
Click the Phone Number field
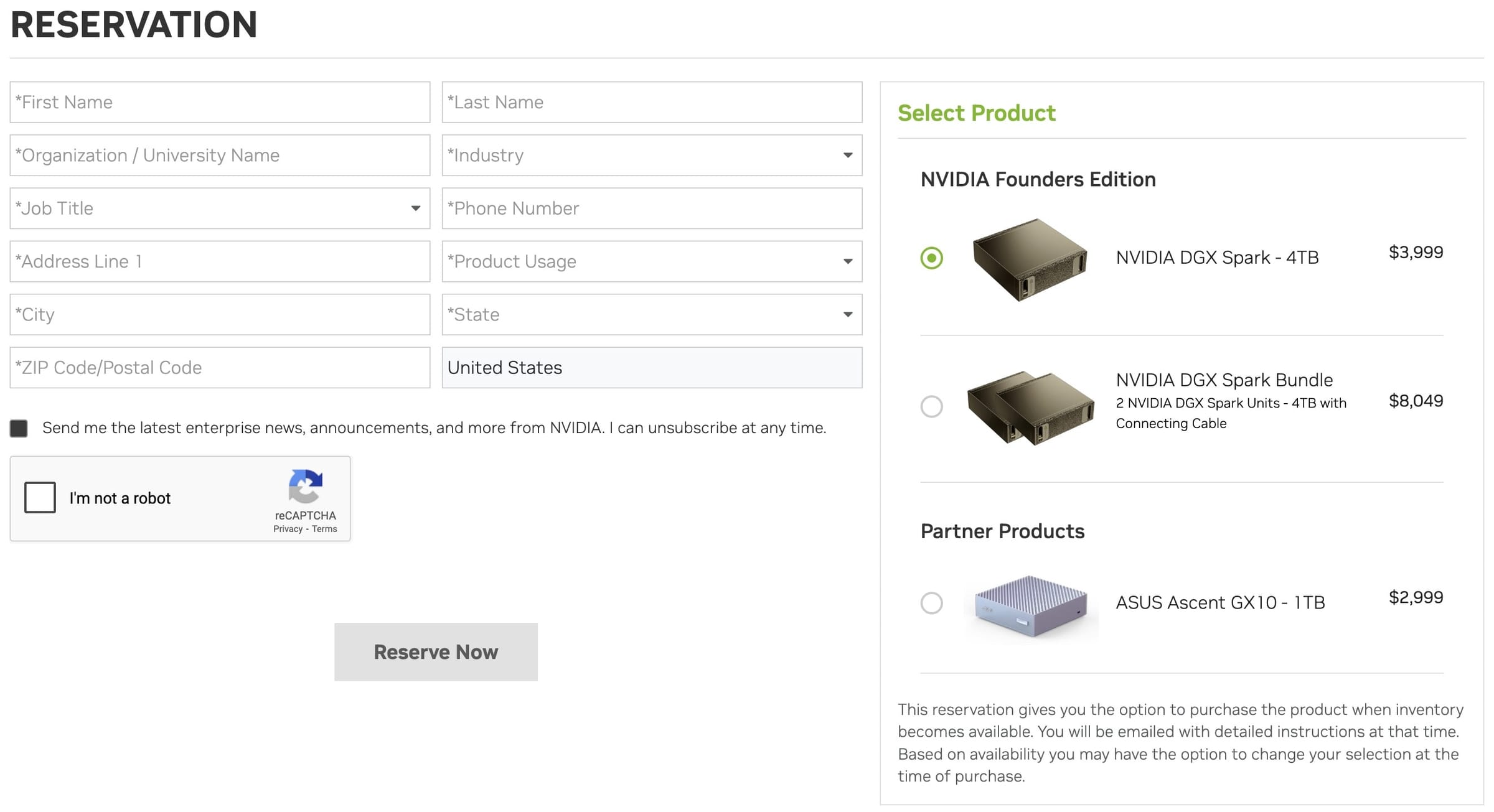click(651, 208)
